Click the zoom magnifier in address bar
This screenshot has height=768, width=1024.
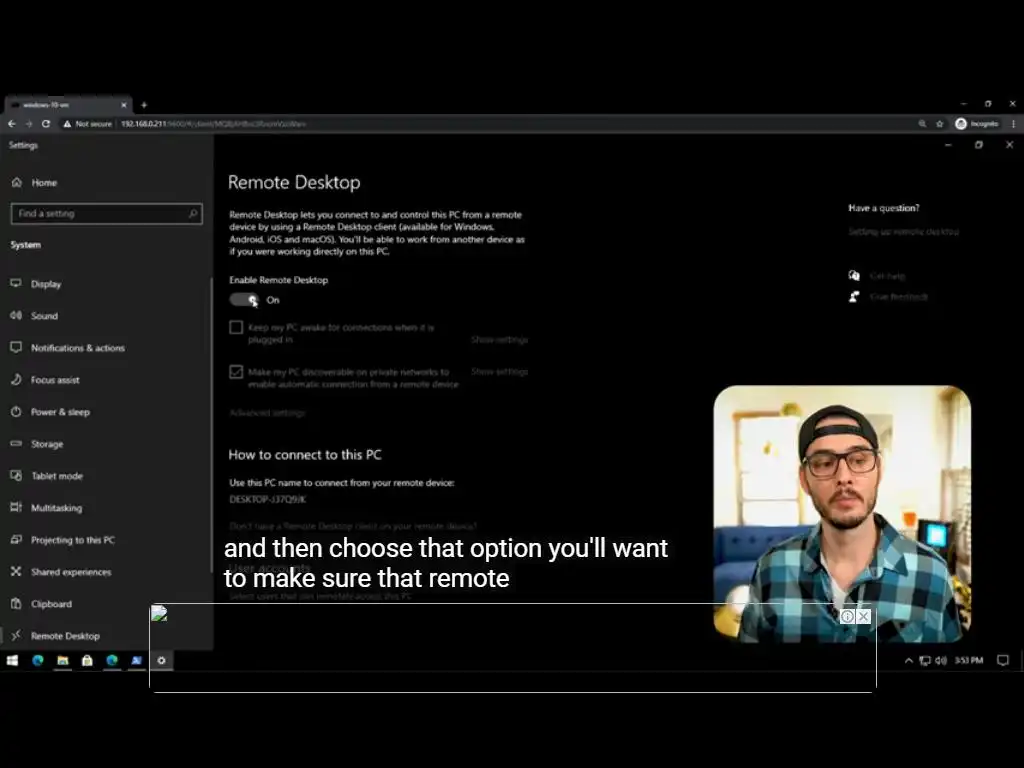coord(922,123)
